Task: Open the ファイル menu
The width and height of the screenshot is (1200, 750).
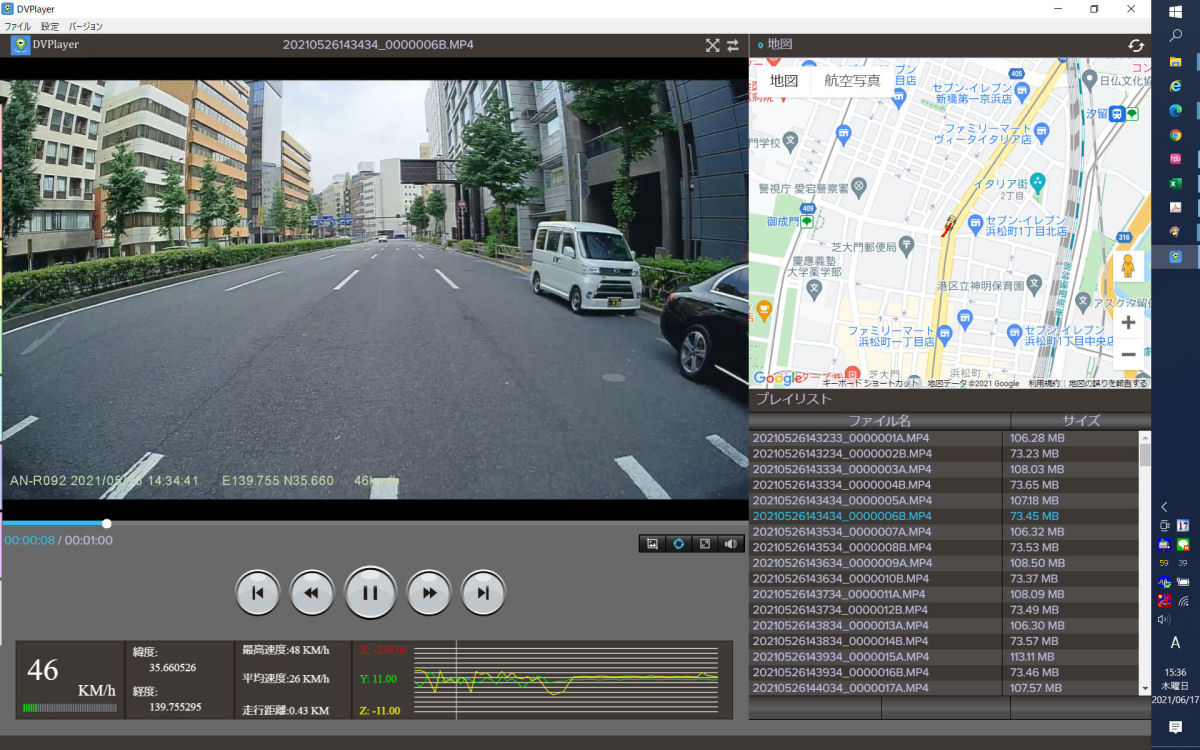Action: coord(17,26)
